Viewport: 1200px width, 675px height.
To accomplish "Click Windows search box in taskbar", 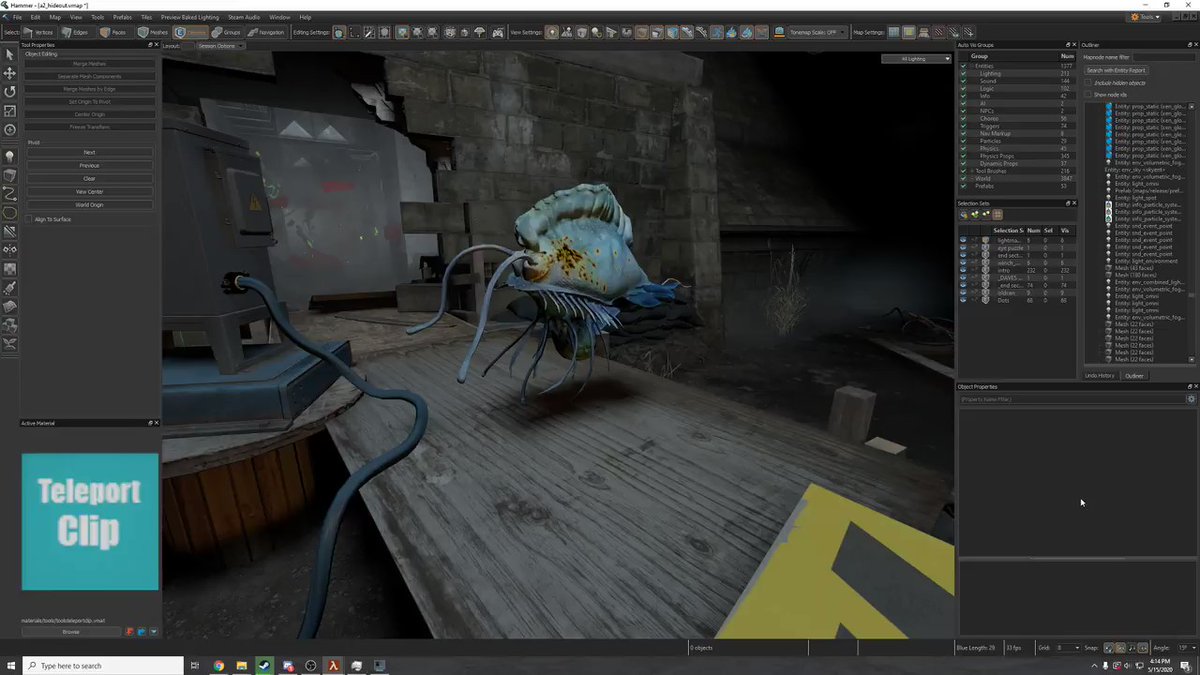I will coord(104,666).
